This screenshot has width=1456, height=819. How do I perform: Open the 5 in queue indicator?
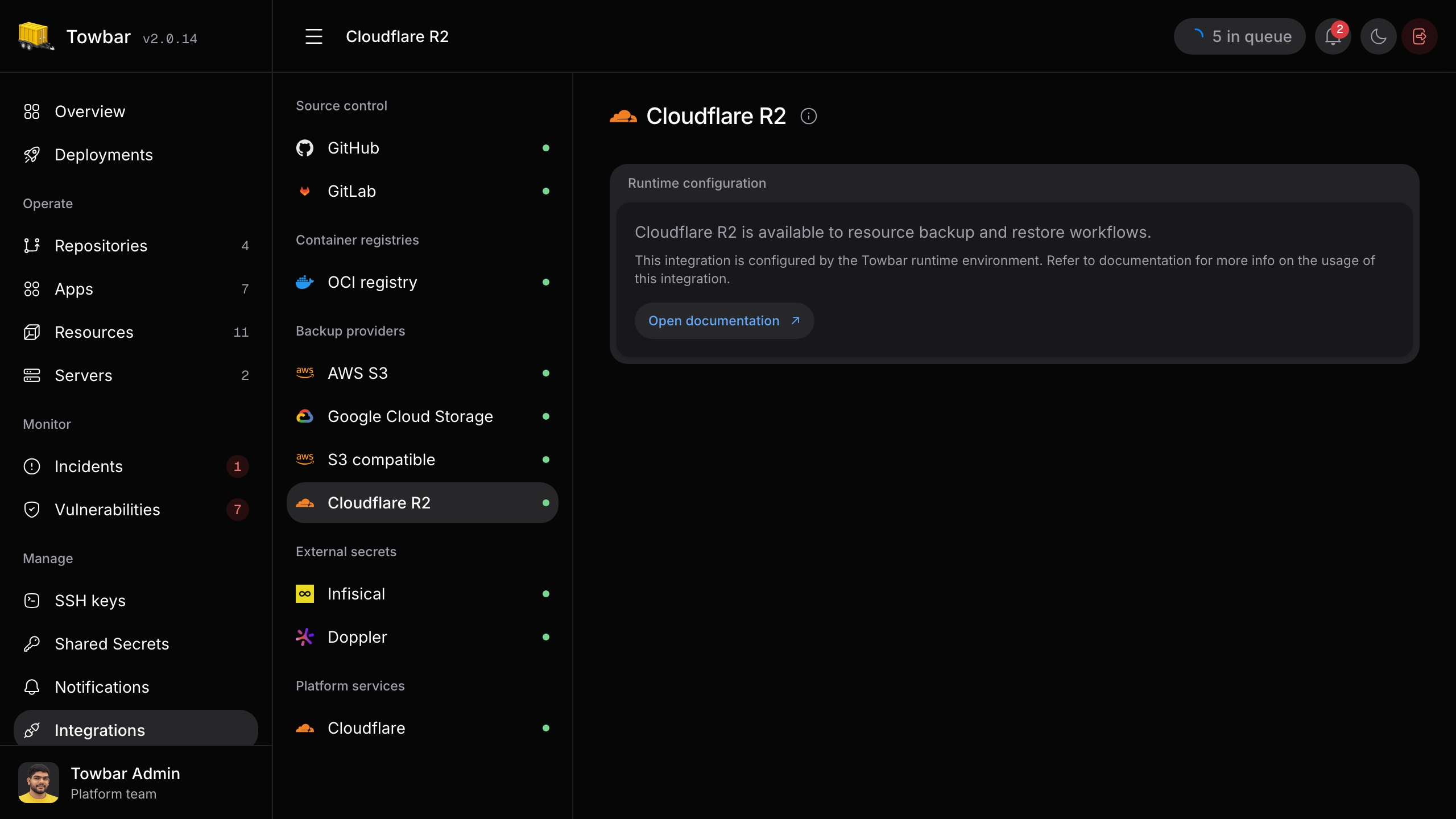[x=1239, y=36]
